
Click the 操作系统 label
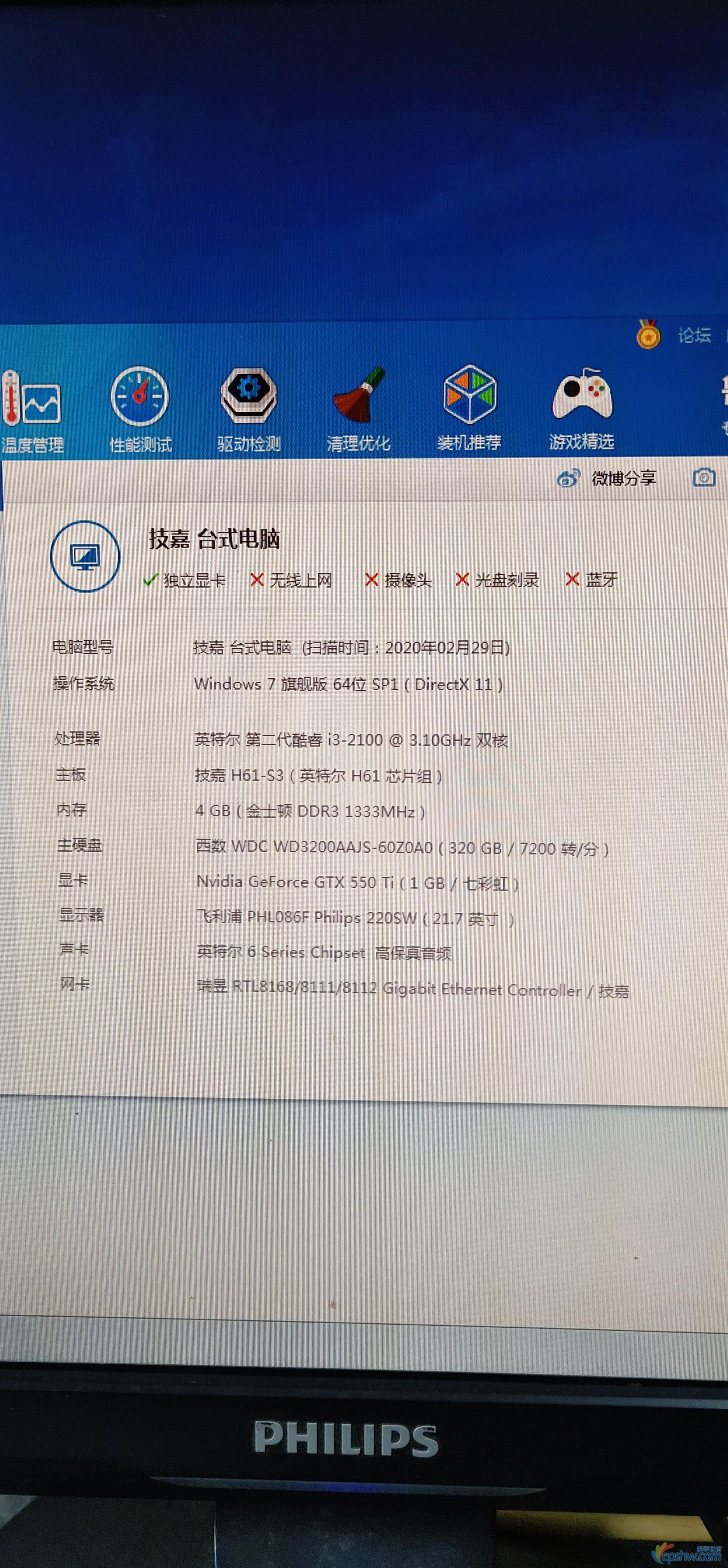[83, 683]
